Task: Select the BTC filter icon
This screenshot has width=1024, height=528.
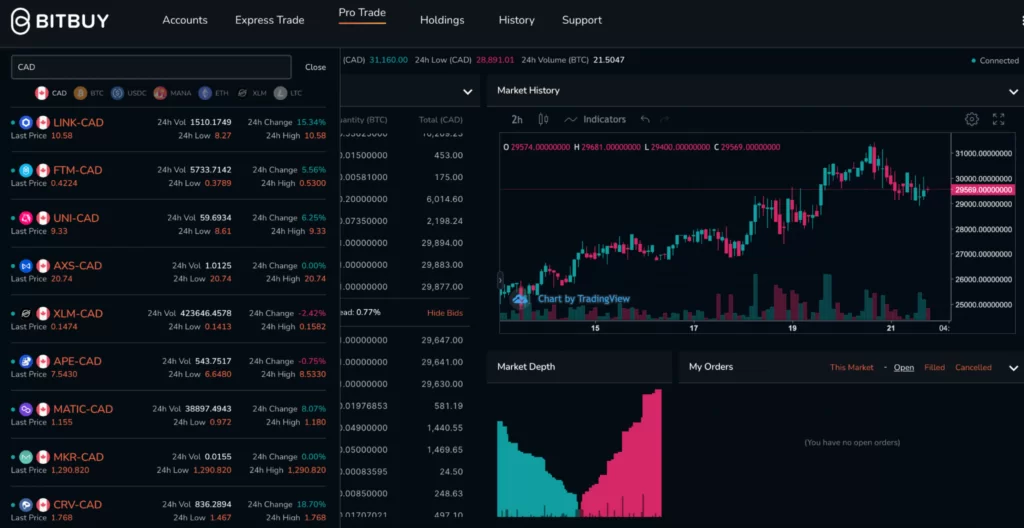Action: click(80, 93)
